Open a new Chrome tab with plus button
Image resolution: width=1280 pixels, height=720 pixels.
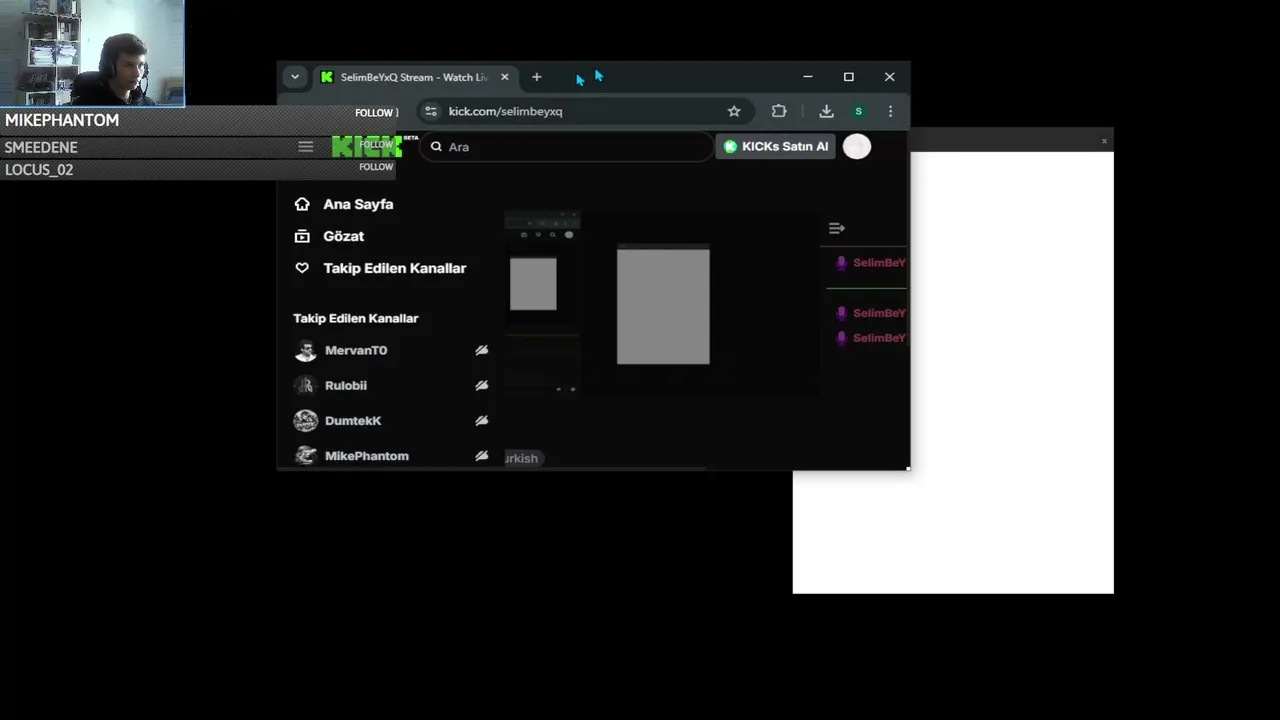point(536,77)
